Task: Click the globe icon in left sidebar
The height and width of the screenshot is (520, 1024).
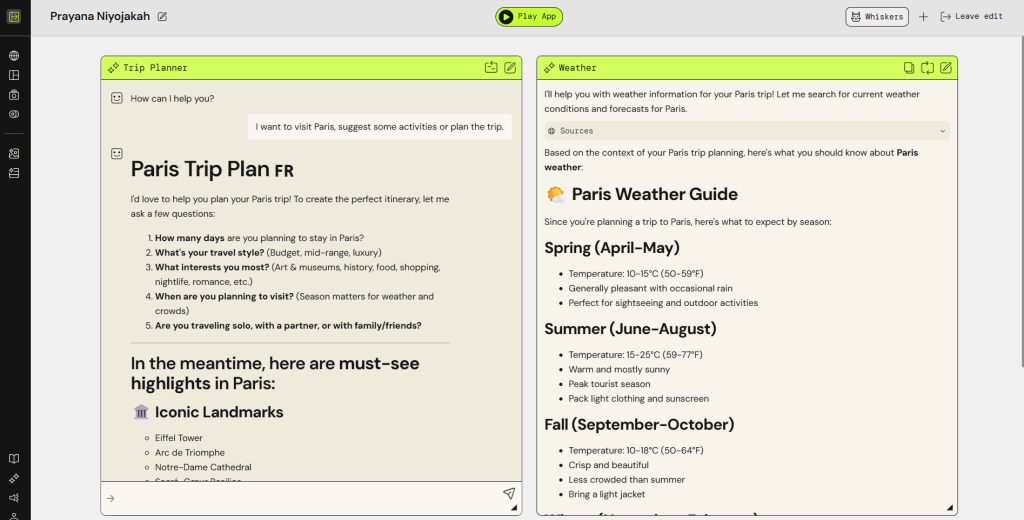Action: (14, 56)
